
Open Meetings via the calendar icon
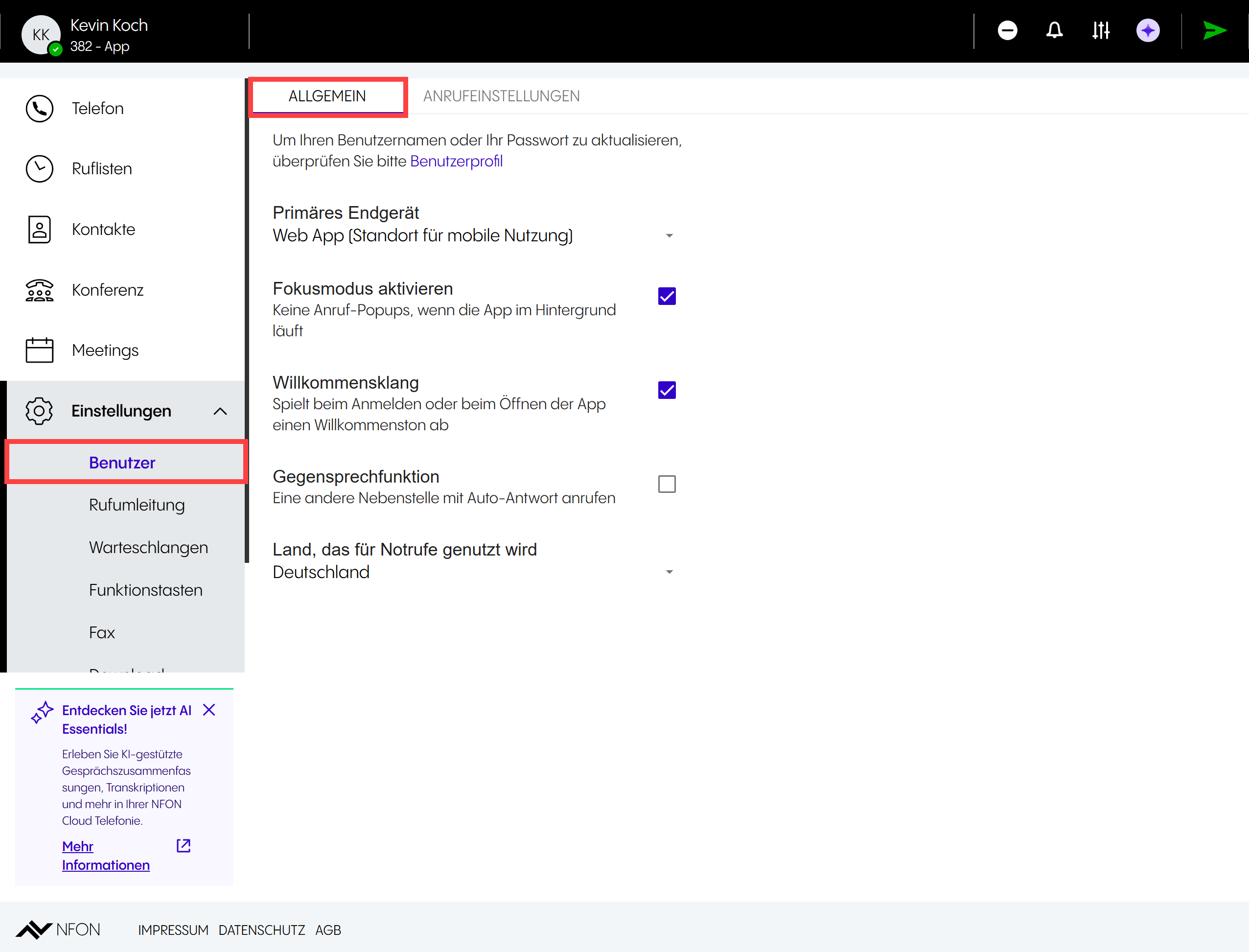39,350
